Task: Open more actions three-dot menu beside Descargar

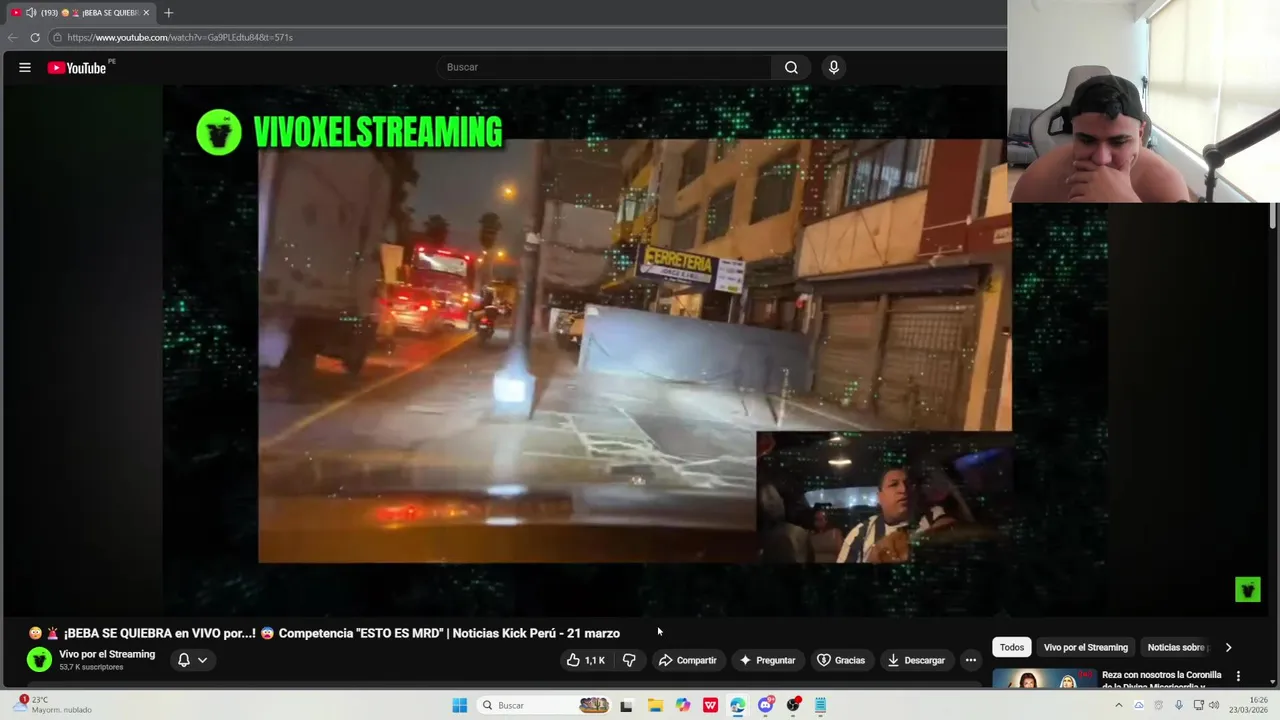Action: [970, 660]
